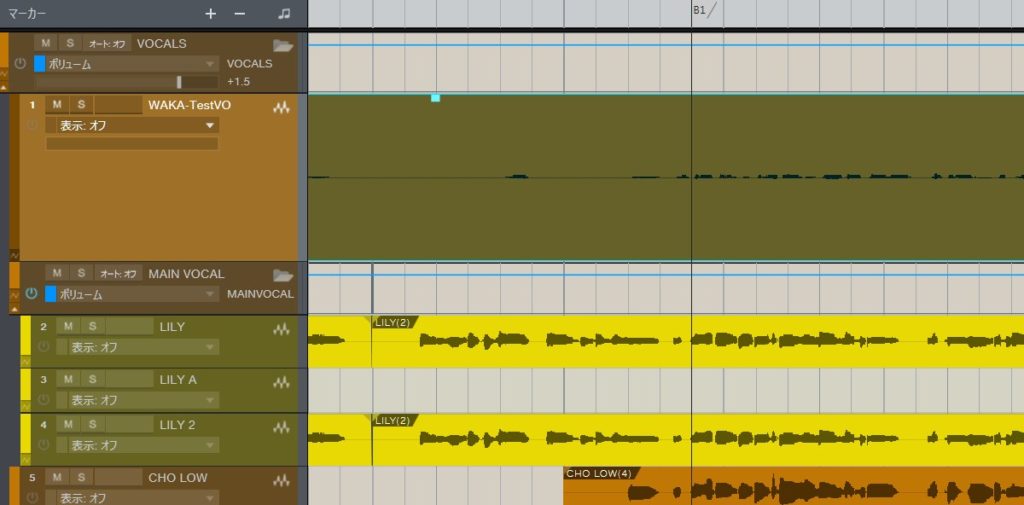Click the MAINVOCAL bus output label
The height and width of the screenshot is (505, 1024).
260,294
